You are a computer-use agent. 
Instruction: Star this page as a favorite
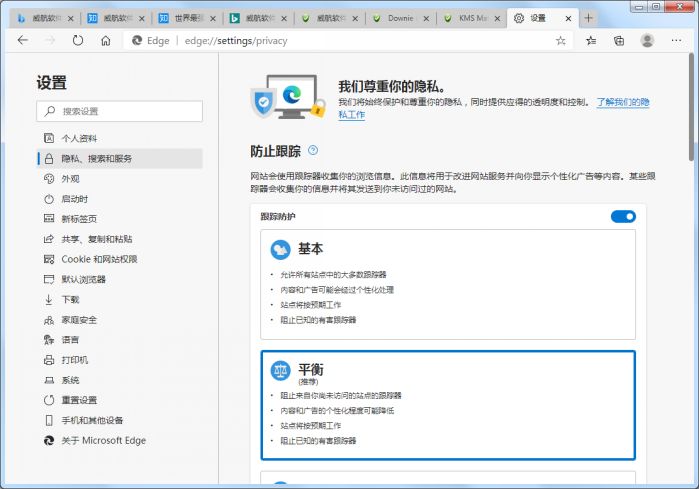pos(561,40)
